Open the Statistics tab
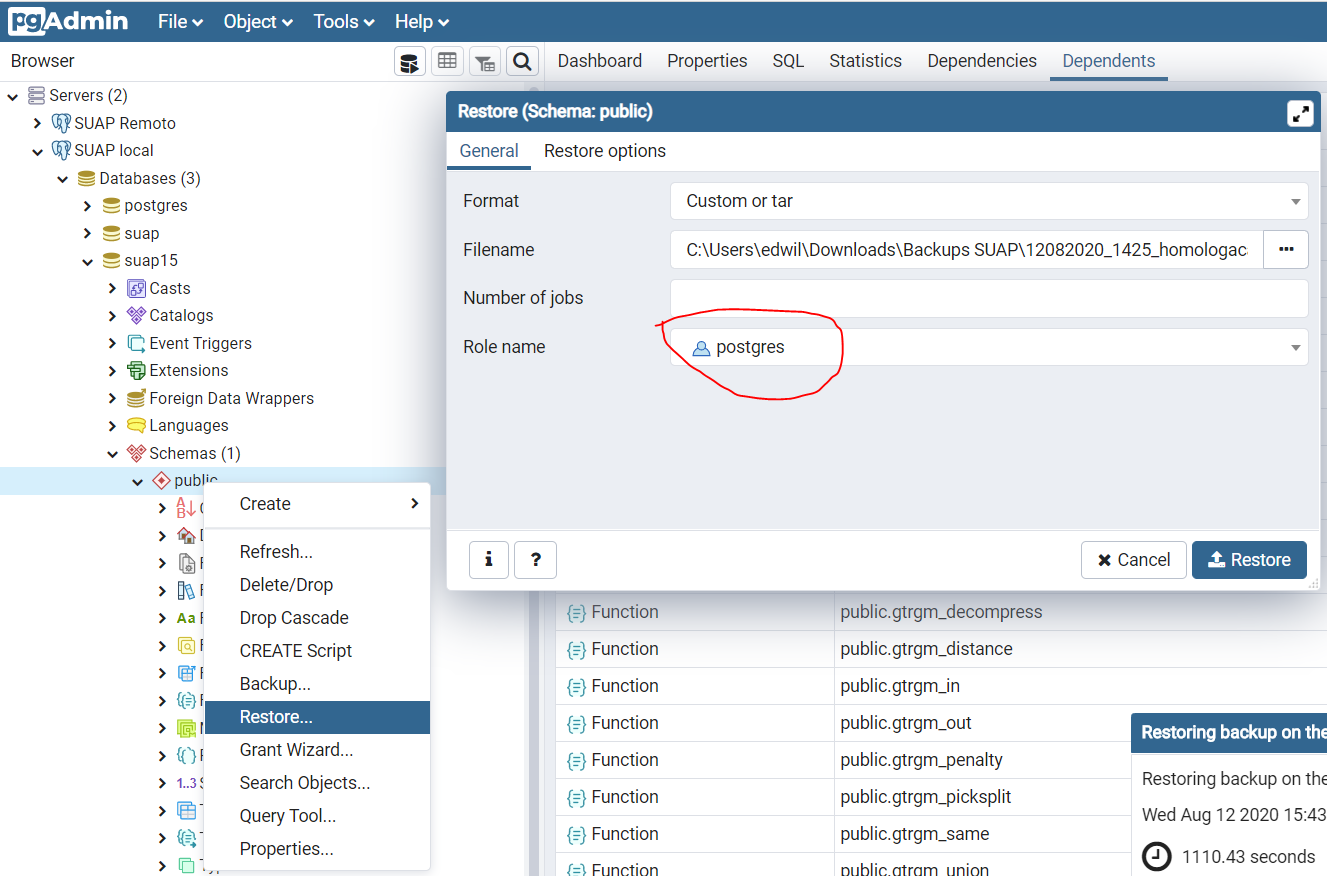This screenshot has height=876, width=1327. (865, 61)
